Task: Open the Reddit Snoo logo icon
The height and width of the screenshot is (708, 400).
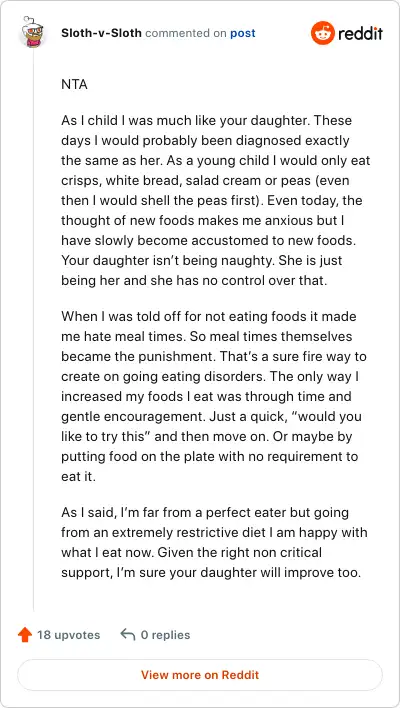Action: pos(323,33)
